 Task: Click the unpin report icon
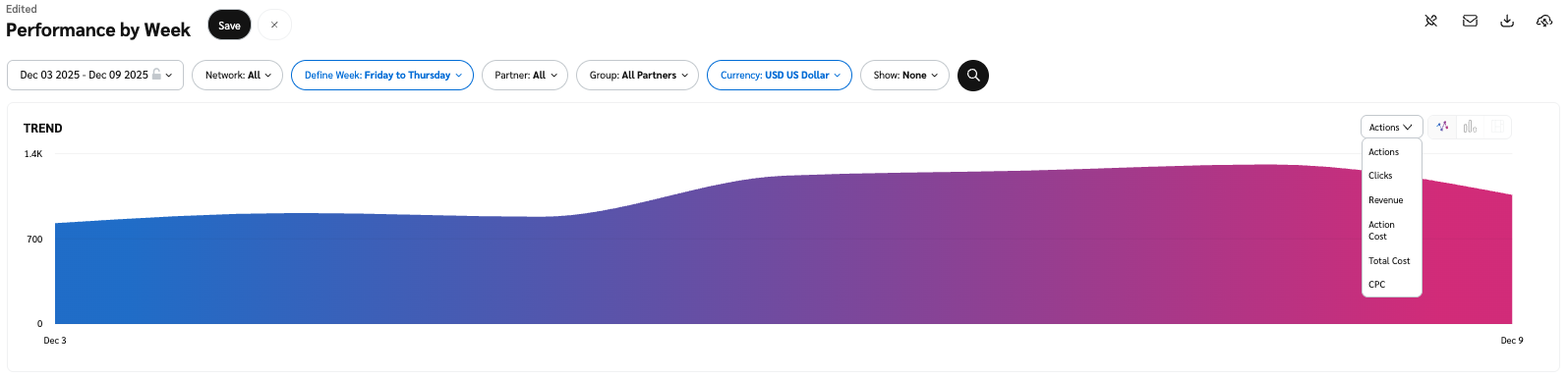pos(1431,21)
